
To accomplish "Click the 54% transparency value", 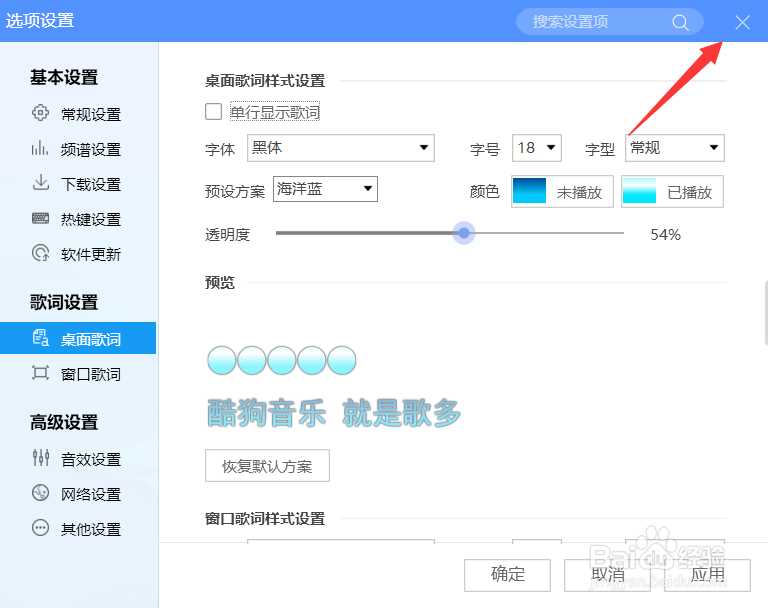I will point(665,235).
